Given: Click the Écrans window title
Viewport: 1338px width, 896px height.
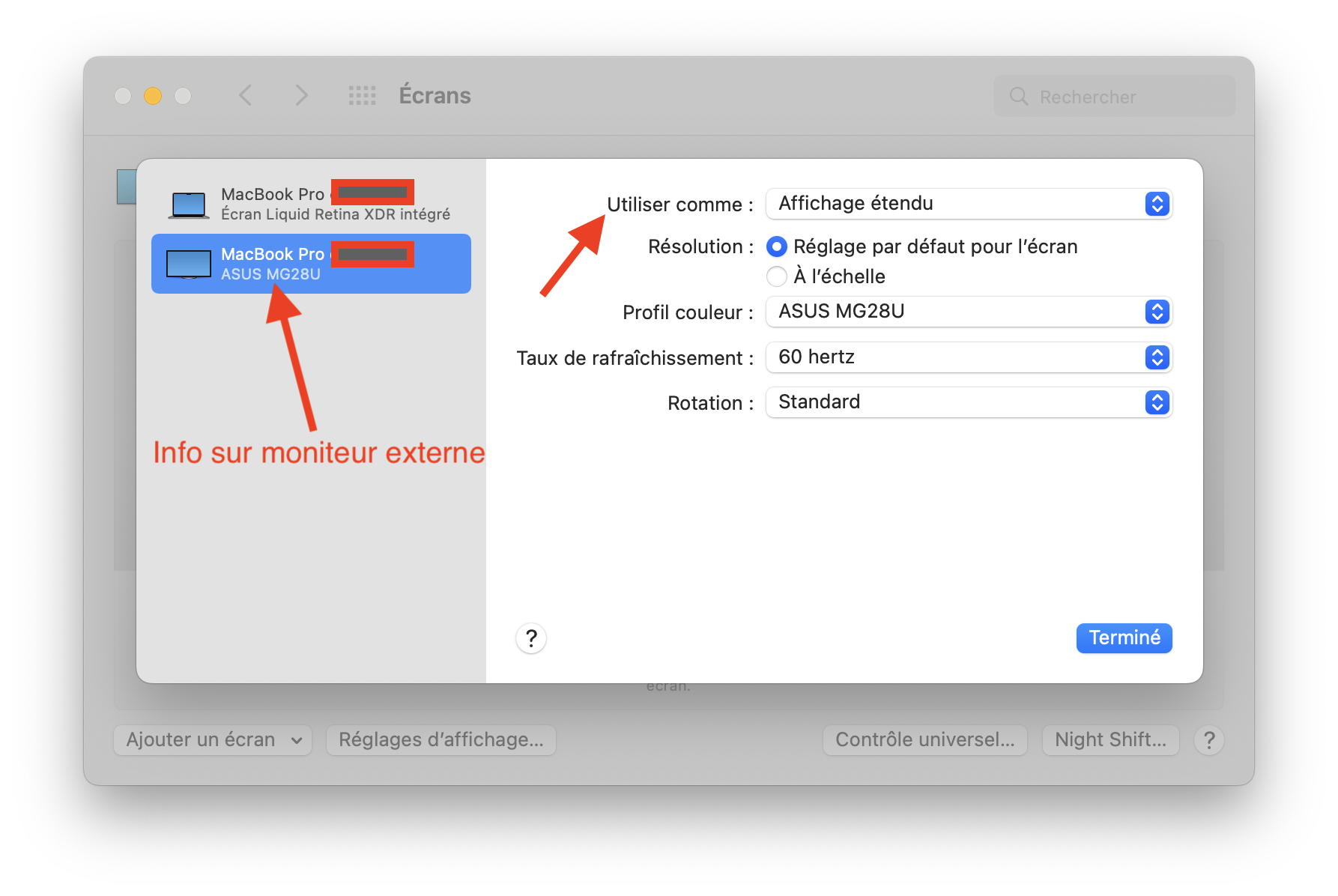Looking at the screenshot, I should pyautogui.click(x=435, y=96).
